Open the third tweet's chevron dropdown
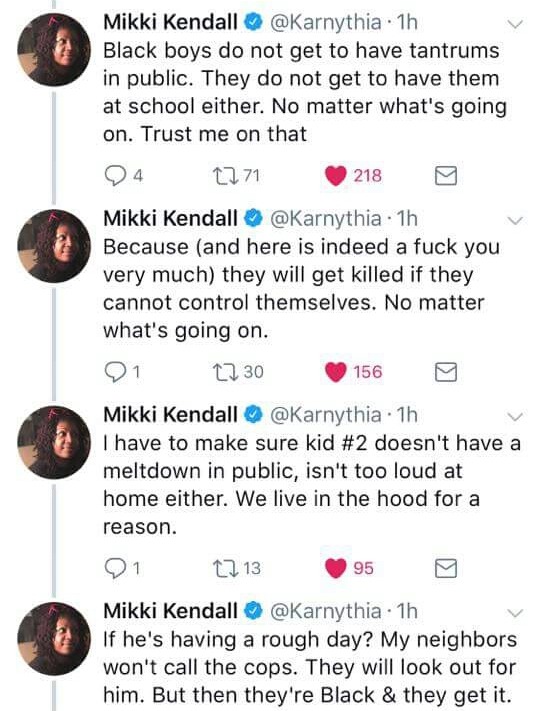 [515, 416]
